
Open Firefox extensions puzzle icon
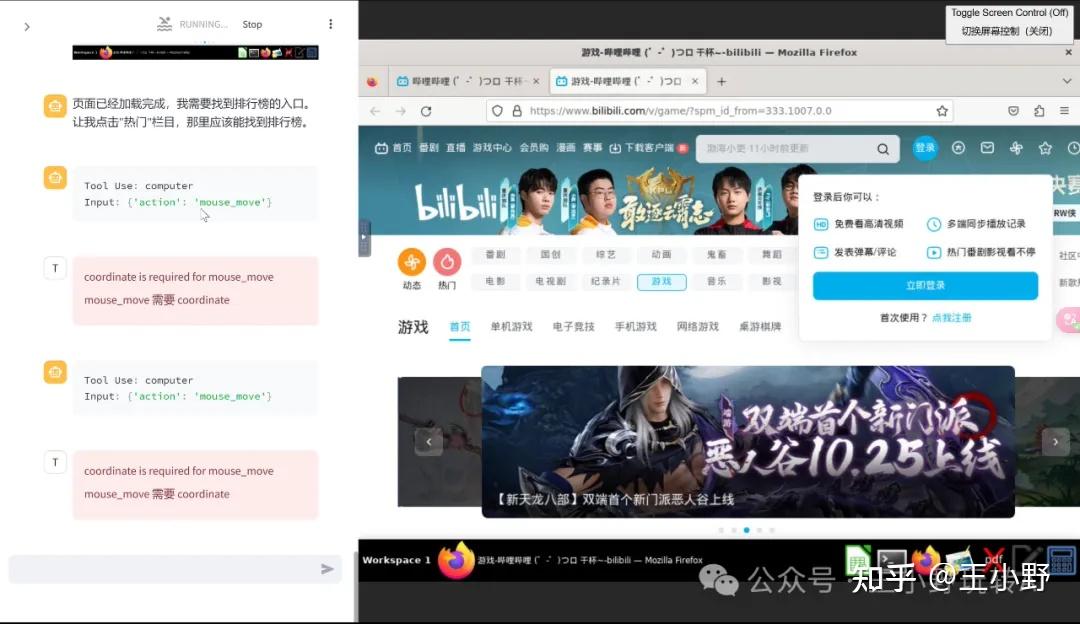(1039, 111)
